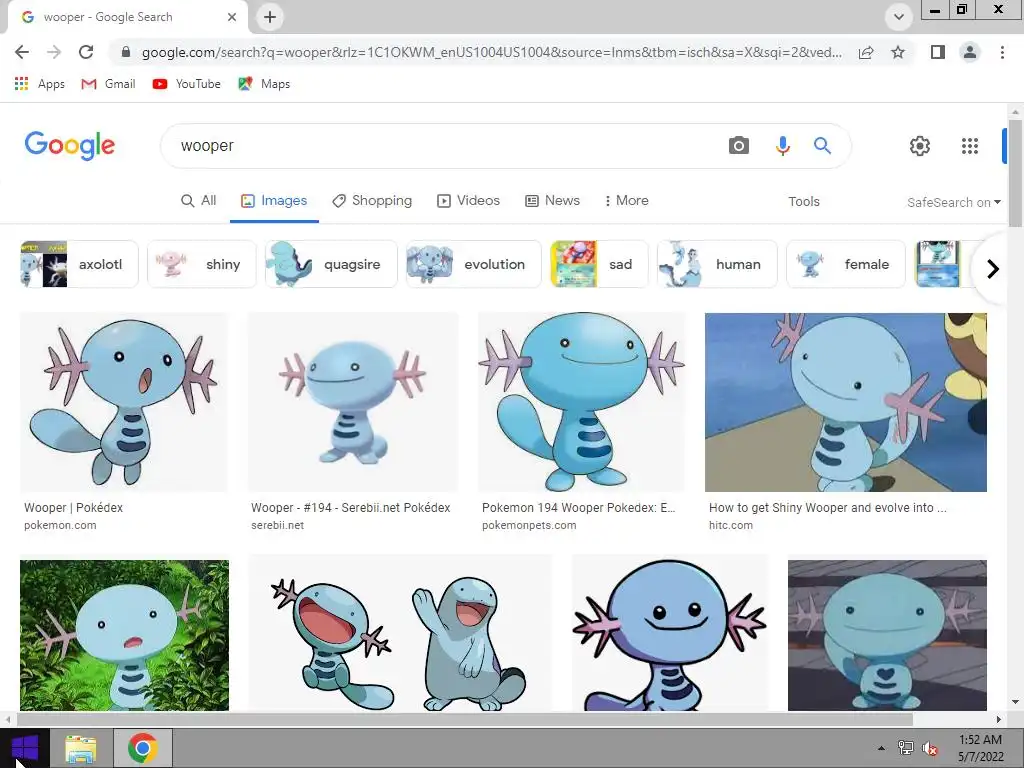Open a new tab with plus button
This screenshot has width=1024, height=768.
coord(270,17)
